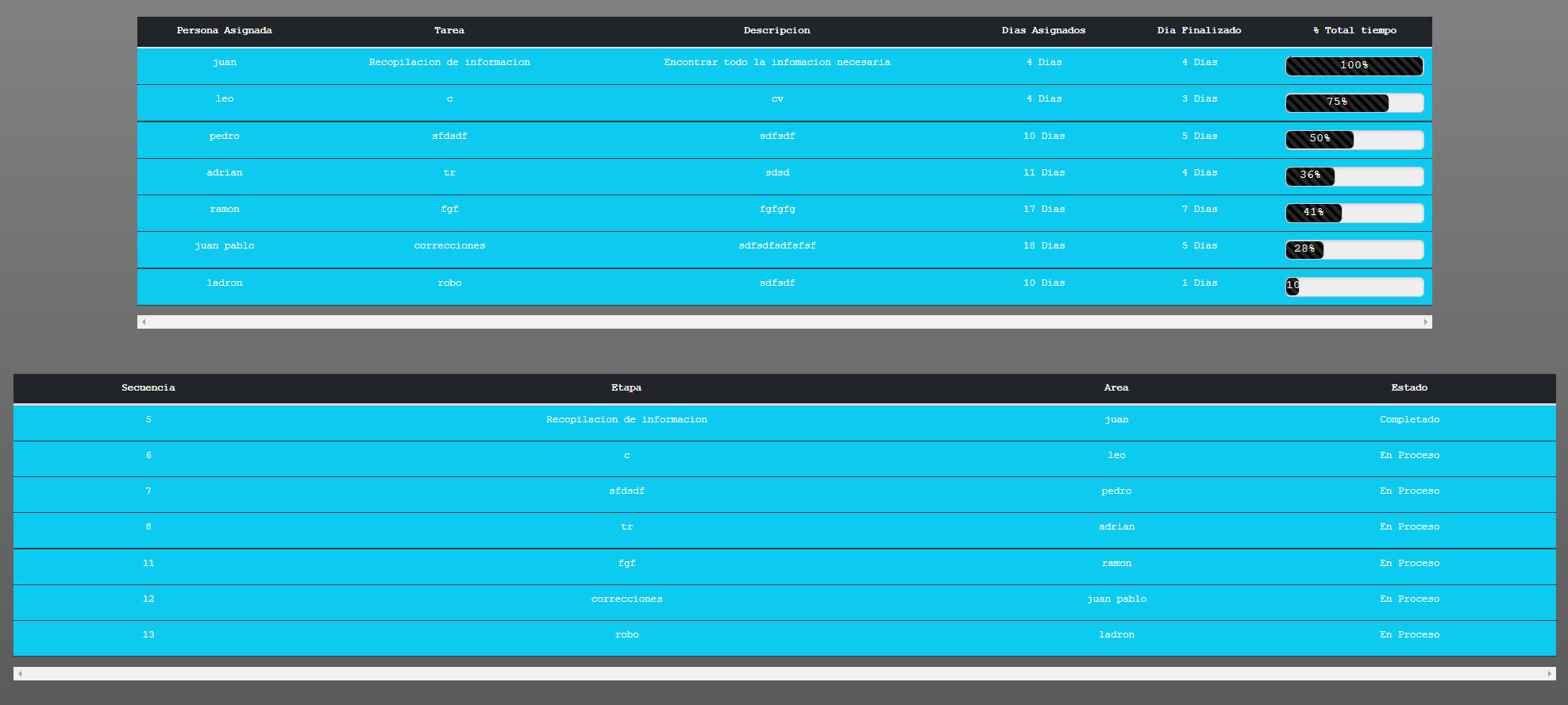Viewport: 1568px width, 705px height.
Task: Click the Estado column header
Action: tap(1409, 387)
